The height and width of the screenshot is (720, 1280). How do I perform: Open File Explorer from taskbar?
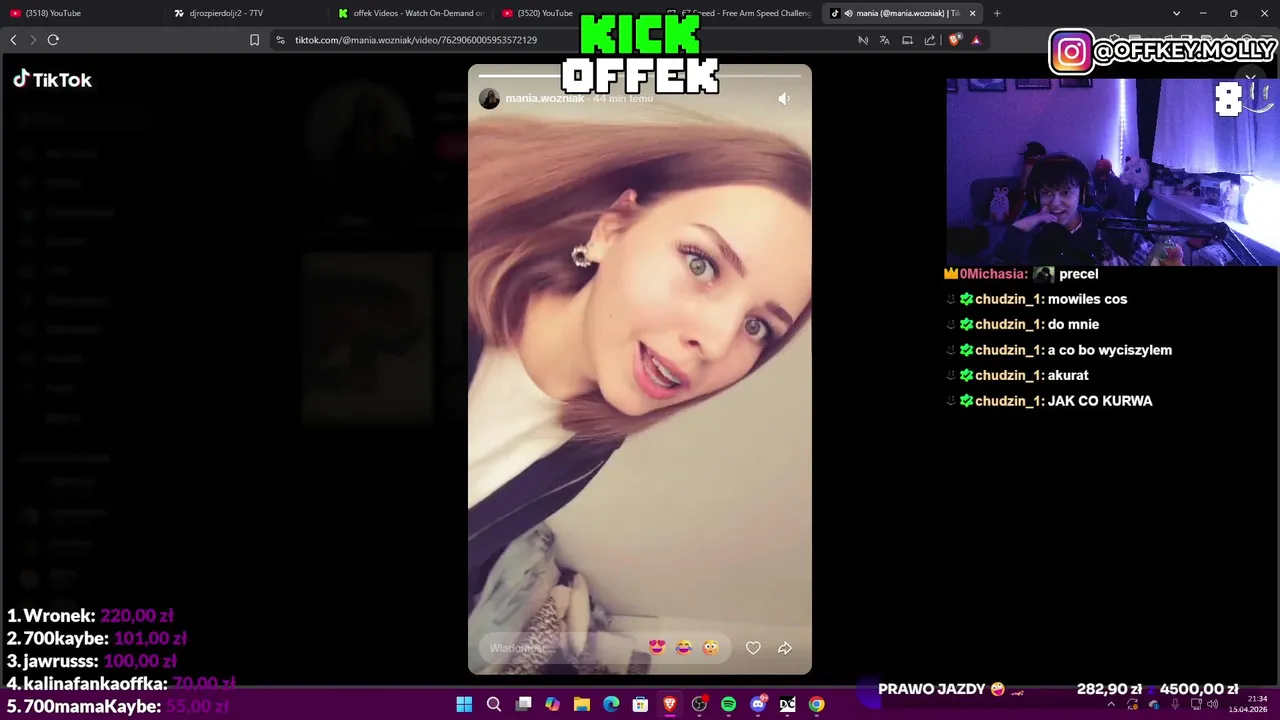pos(582,705)
